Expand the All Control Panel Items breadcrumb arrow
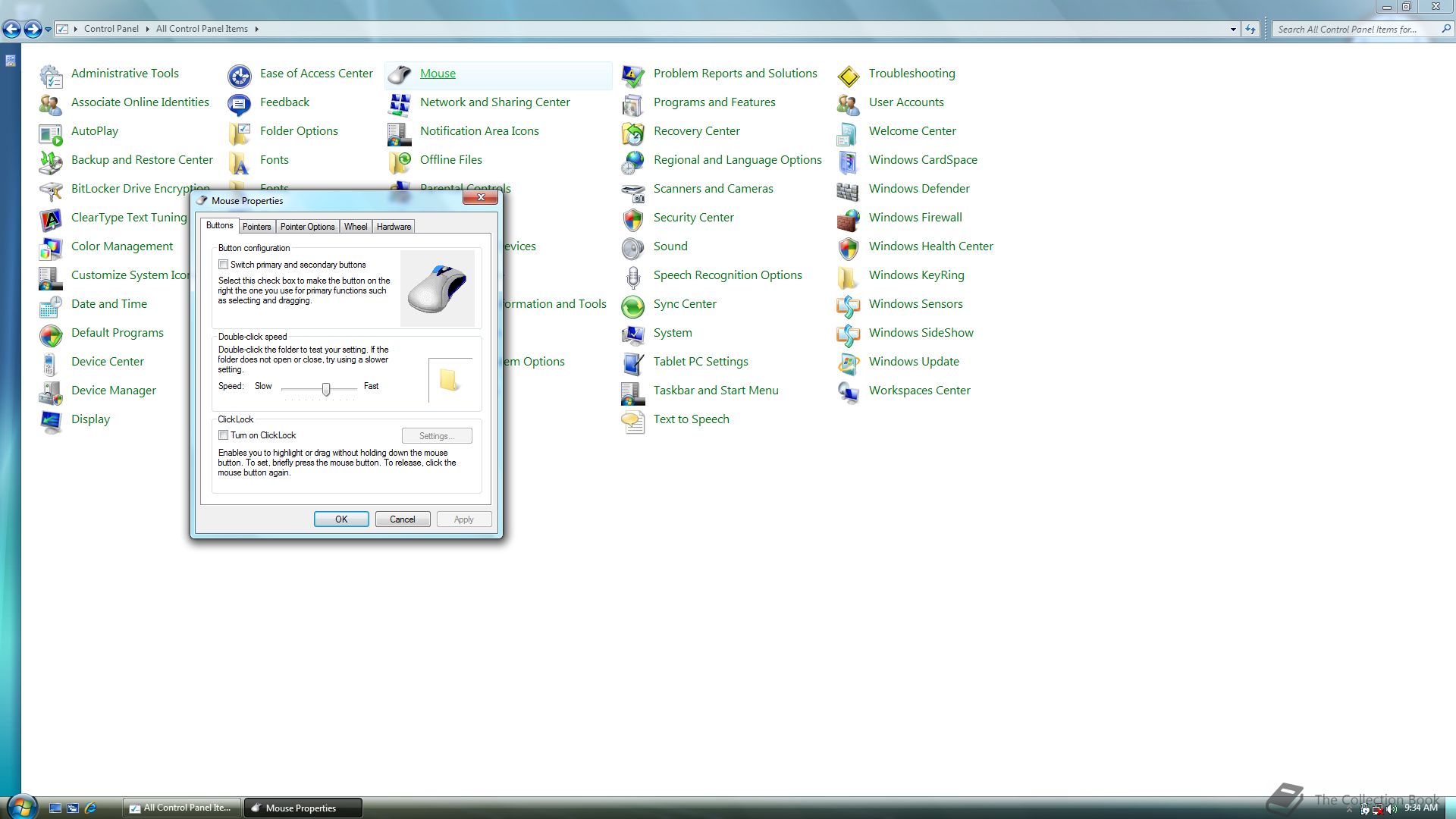1456x819 pixels. tap(256, 29)
